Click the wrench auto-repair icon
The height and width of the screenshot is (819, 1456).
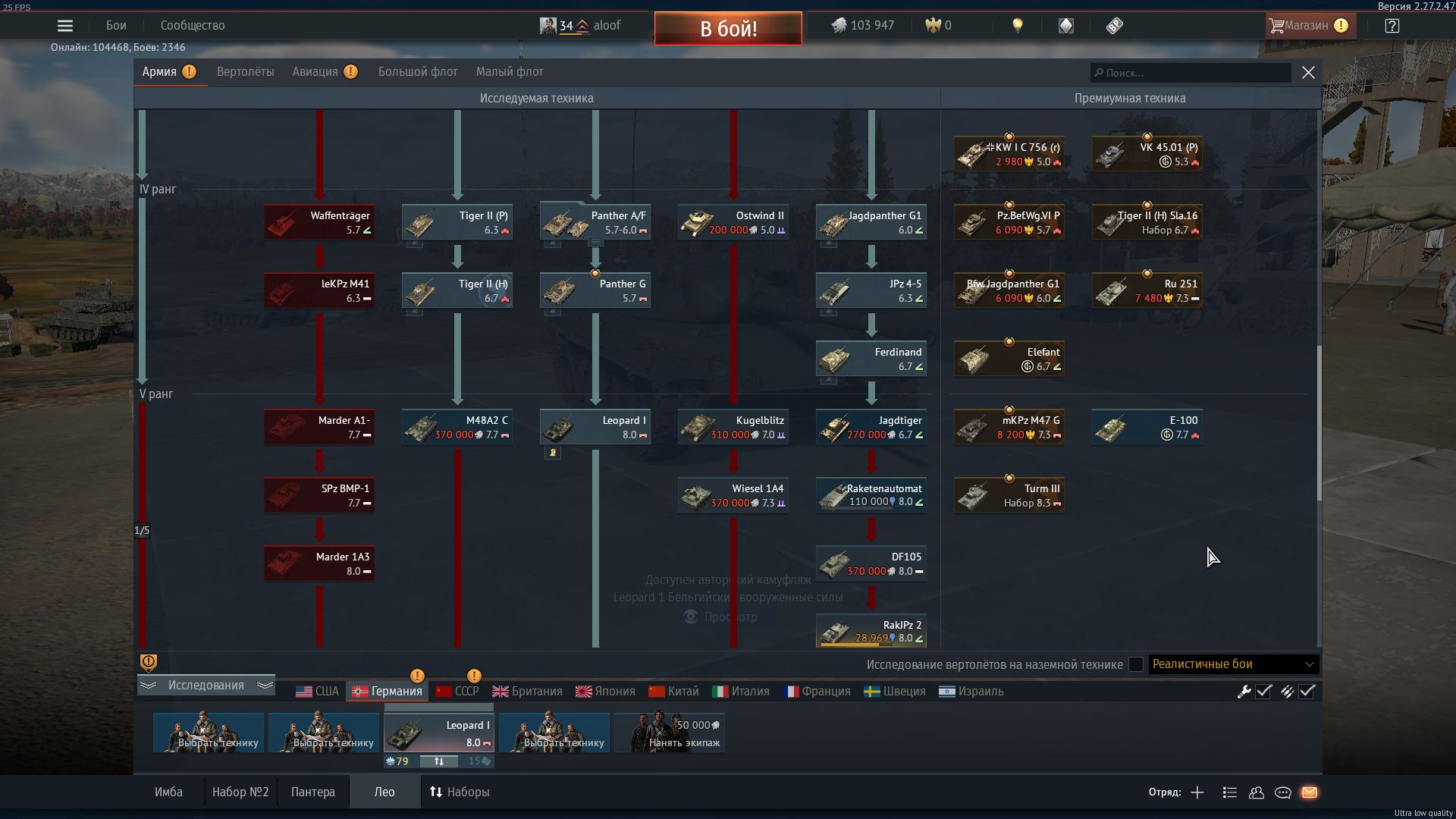(x=1244, y=692)
